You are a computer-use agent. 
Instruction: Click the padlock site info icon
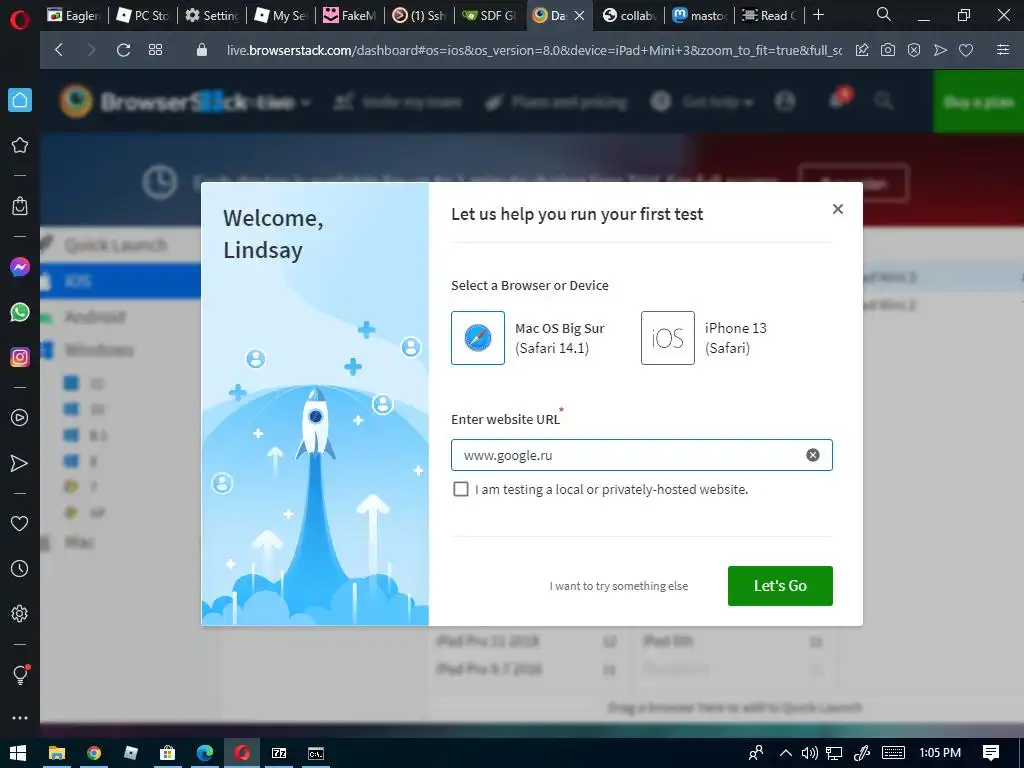point(202,50)
